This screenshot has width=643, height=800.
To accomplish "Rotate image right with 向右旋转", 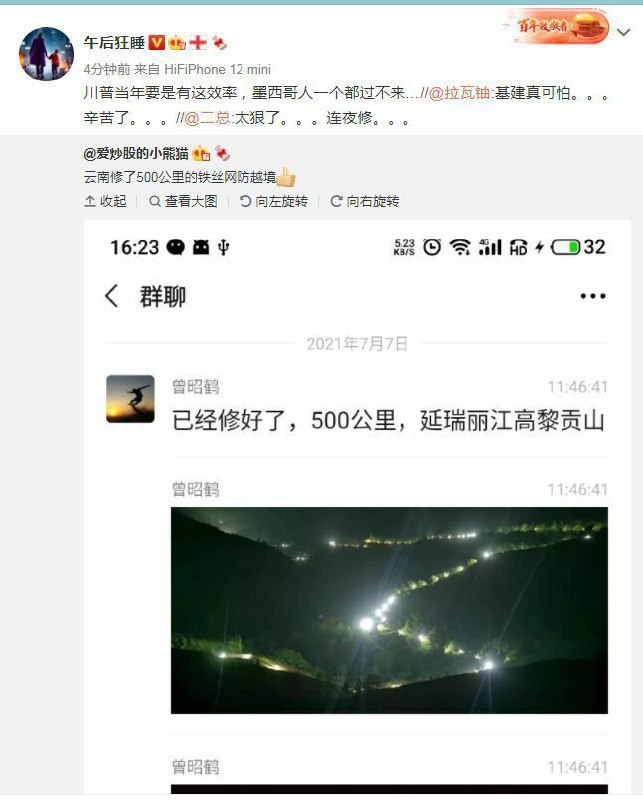I will pos(364,202).
